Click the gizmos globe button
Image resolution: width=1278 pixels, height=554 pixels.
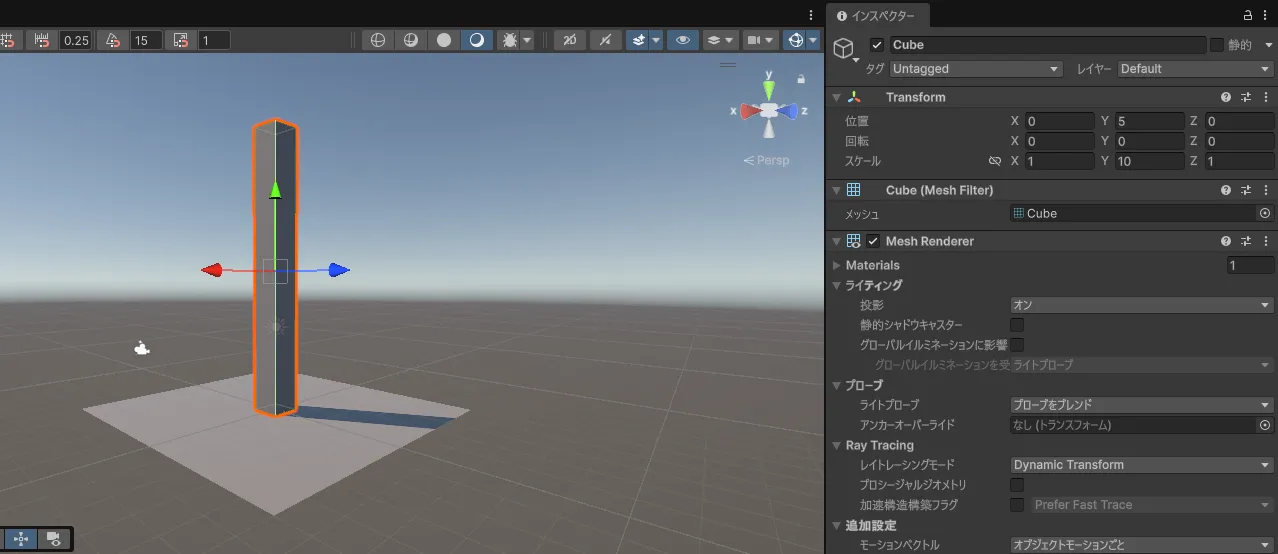tap(795, 40)
